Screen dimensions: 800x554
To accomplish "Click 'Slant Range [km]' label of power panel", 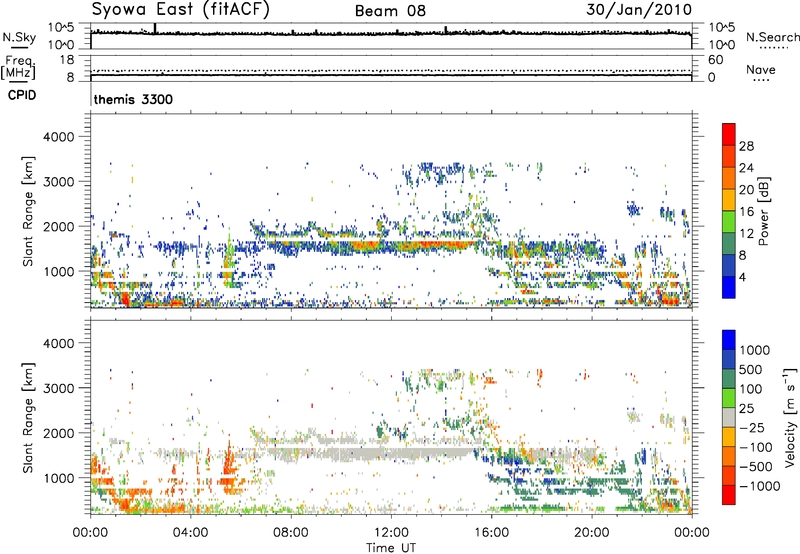I will click(x=28, y=211).
